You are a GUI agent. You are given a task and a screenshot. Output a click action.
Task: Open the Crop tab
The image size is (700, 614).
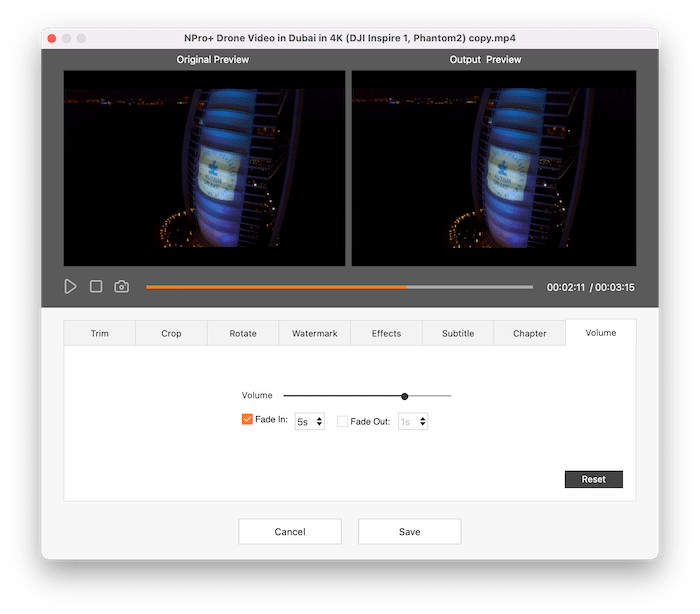pos(171,333)
